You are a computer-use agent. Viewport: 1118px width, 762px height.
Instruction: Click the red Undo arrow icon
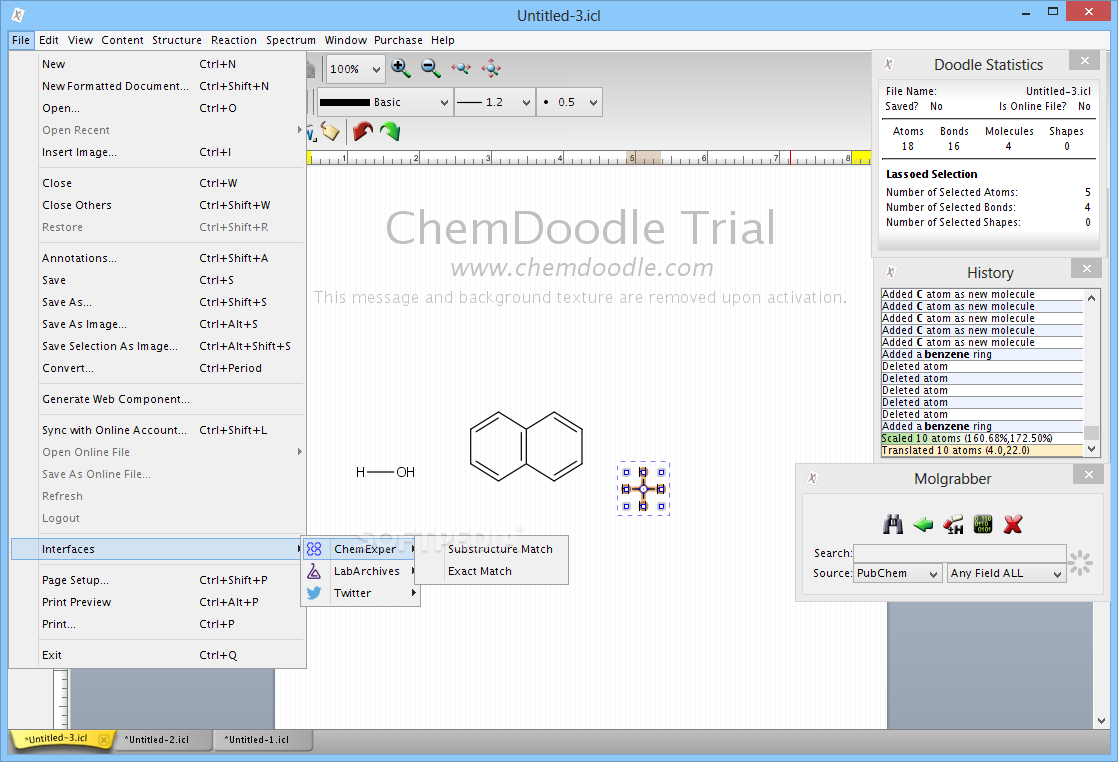click(x=363, y=131)
